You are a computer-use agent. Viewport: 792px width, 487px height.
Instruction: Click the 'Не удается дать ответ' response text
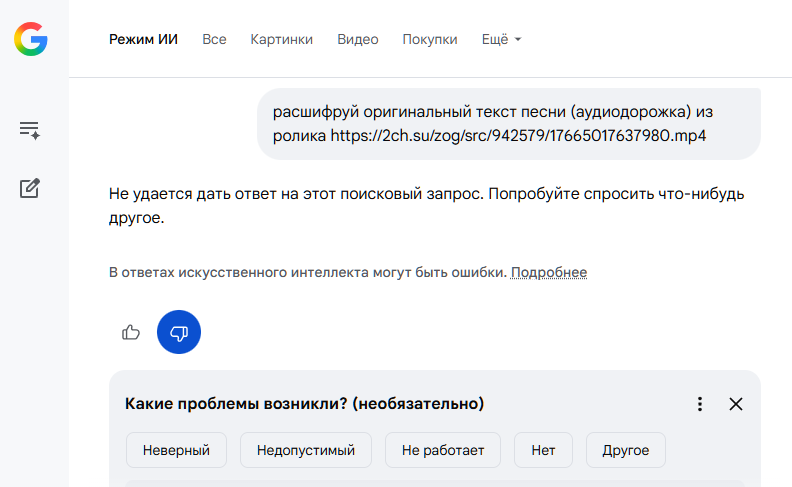426,206
